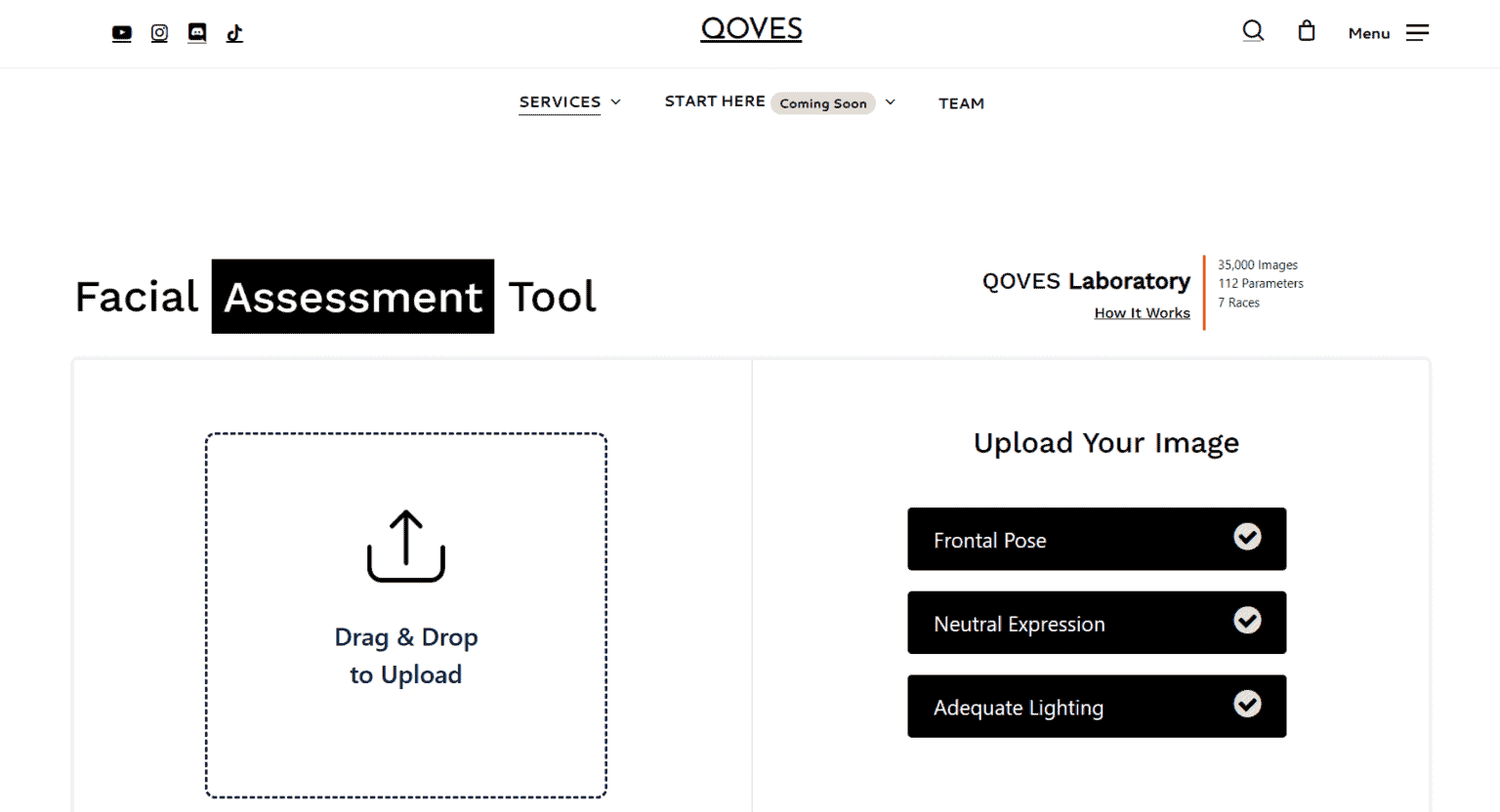The image size is (1500, 812).
Task: Open the QOVES YouTube channel icon
Action: (x=122, y=33)
